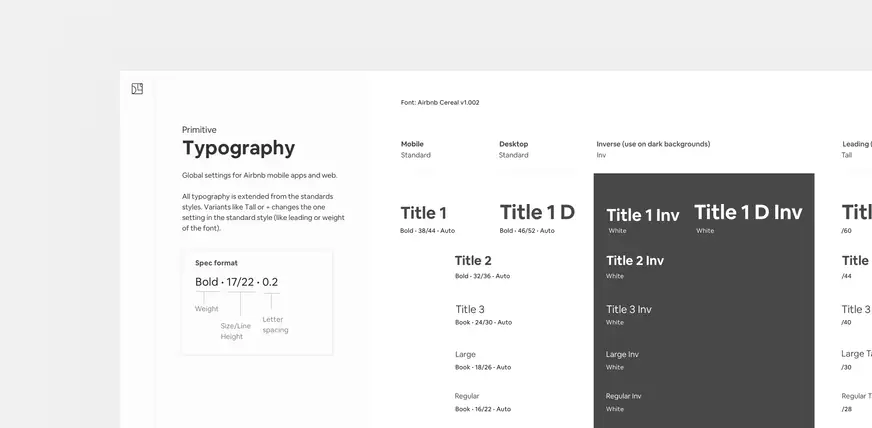Click the Primitive label above Typography
This screenshot has height=428, width=872.
click(199, 130)
